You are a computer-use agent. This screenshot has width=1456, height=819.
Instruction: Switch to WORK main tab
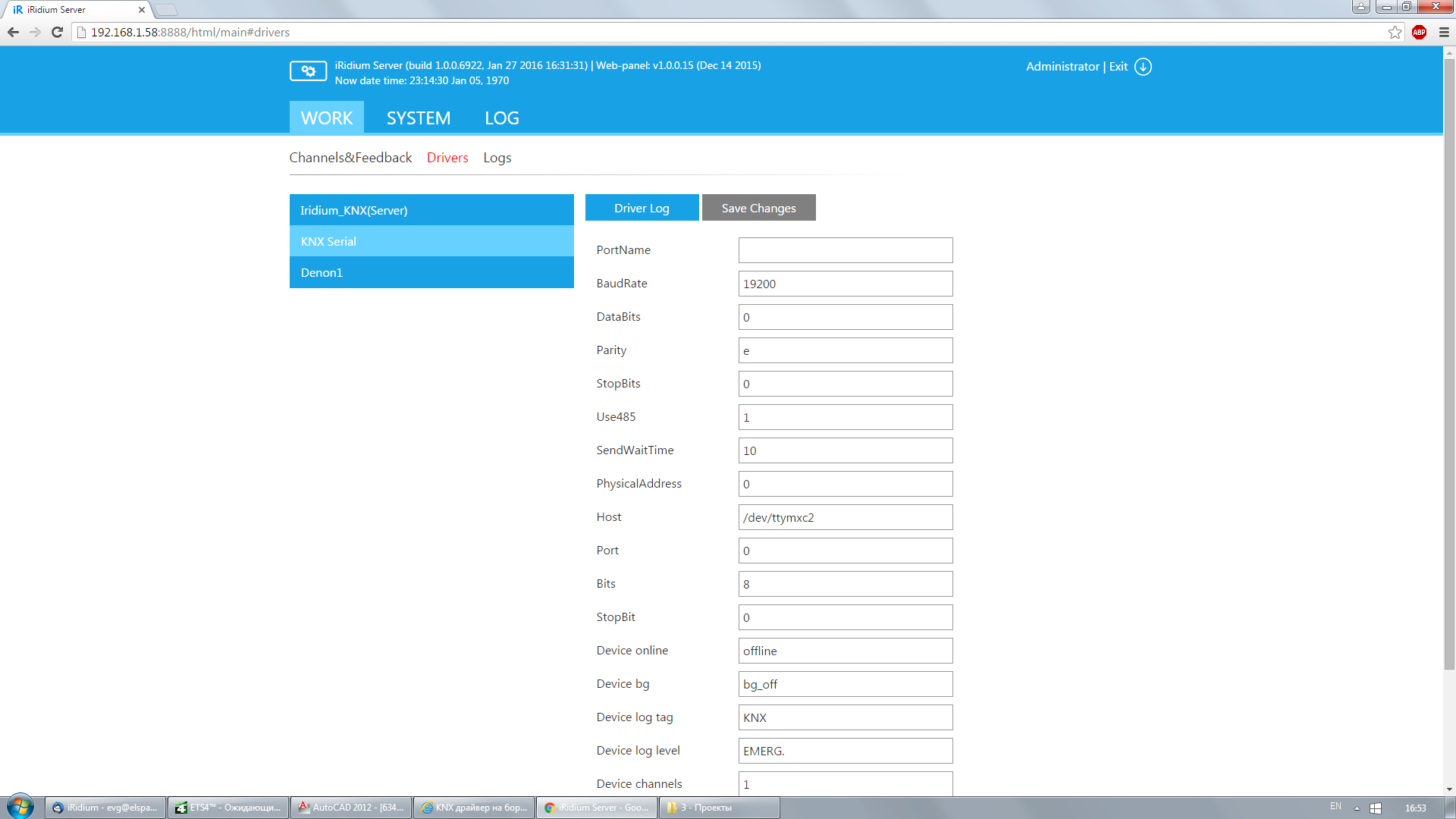pyautogui.click(x=327, y=118)
